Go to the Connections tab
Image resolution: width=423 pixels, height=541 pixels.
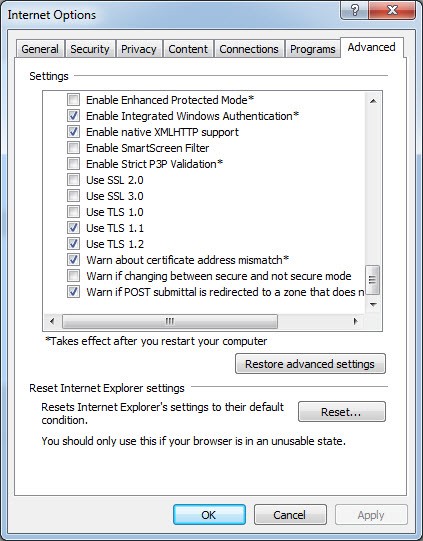(x=249, y=49)
